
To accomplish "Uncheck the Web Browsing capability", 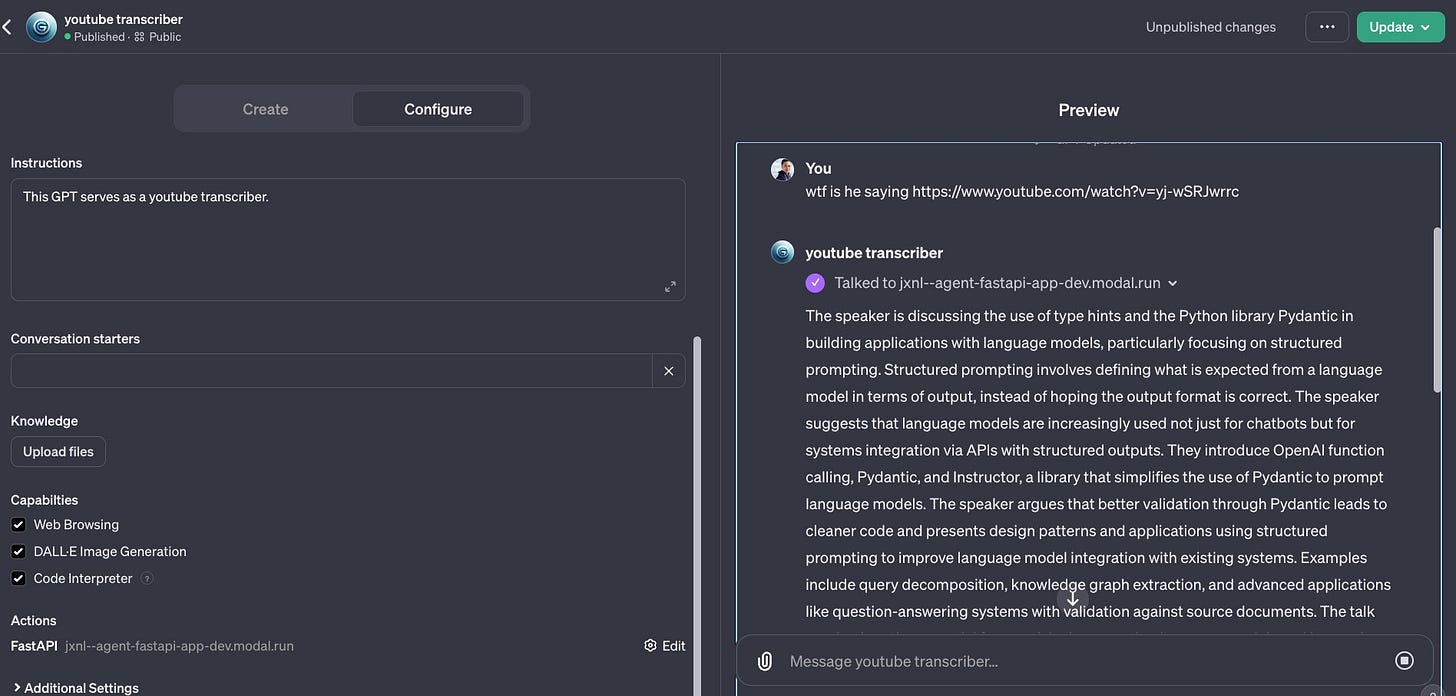I will click(x=18, y=524).
